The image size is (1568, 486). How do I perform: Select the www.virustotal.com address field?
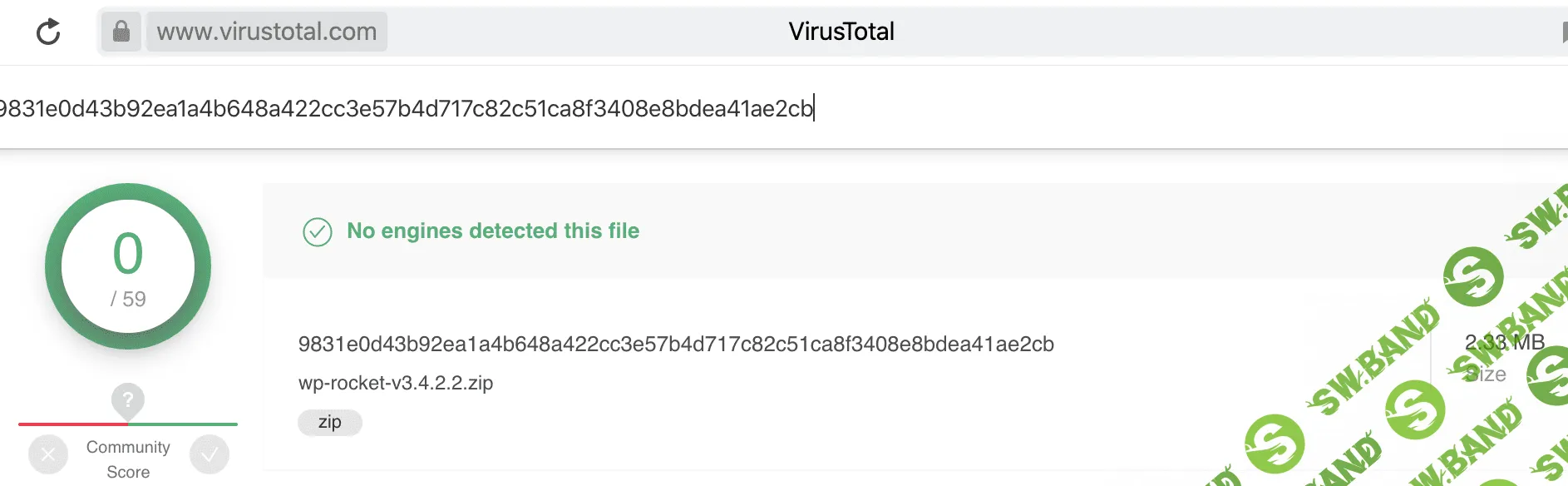coord(266,32)
